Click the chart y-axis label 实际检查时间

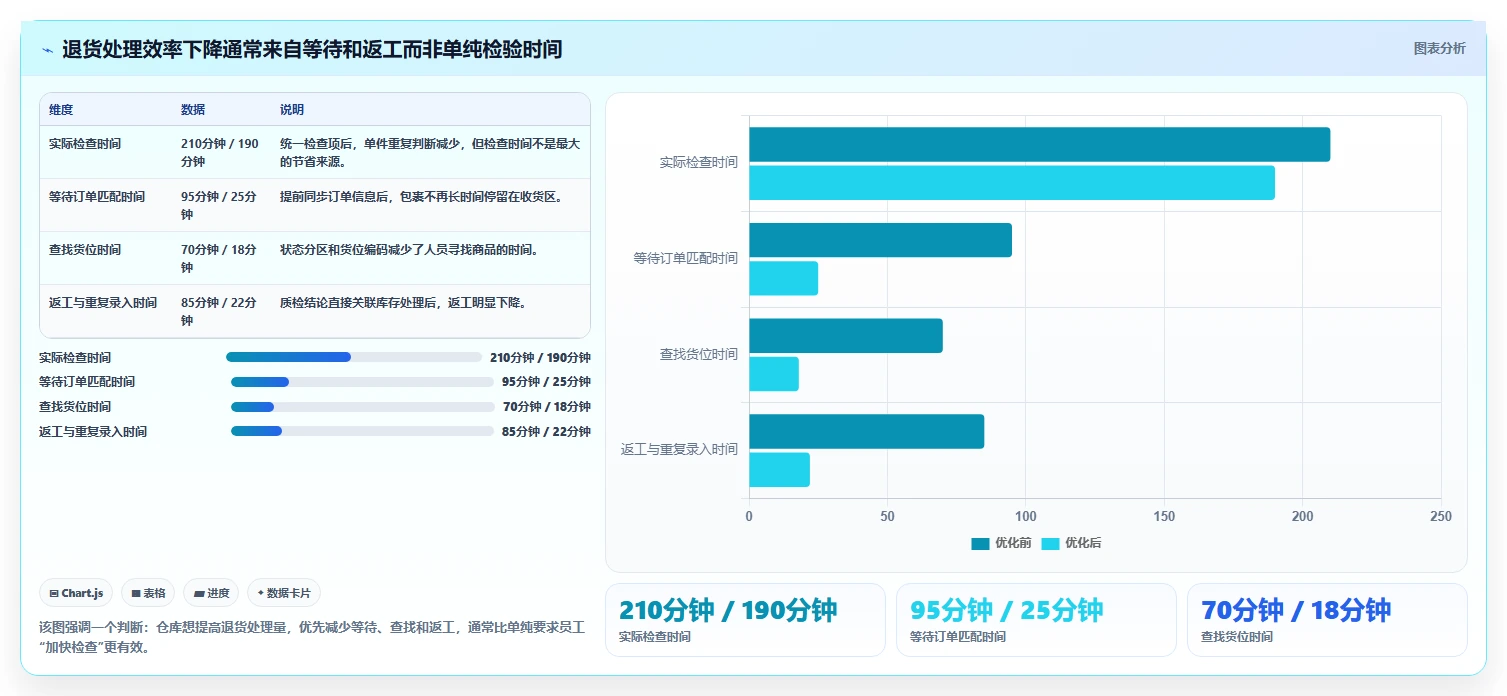coord(699,162)
